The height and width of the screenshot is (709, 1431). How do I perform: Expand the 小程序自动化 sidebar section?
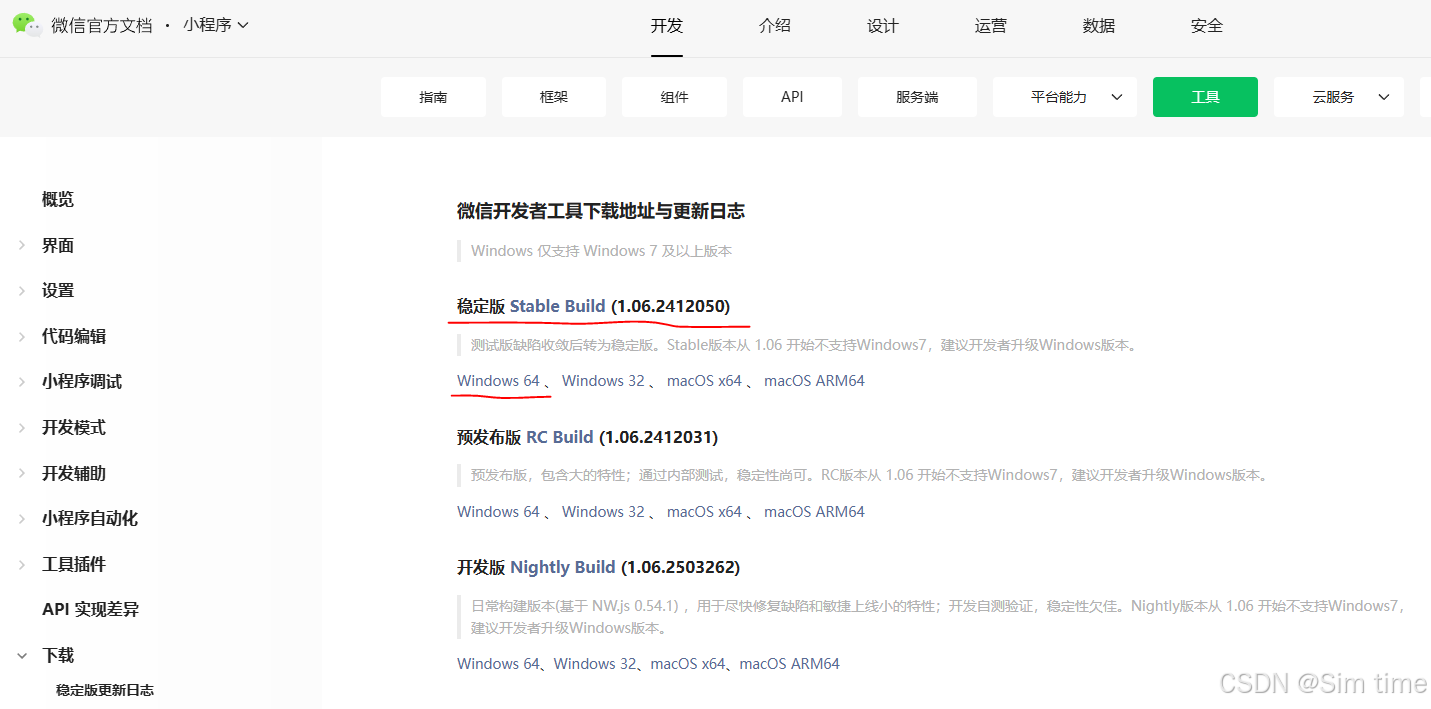(90, 519)
